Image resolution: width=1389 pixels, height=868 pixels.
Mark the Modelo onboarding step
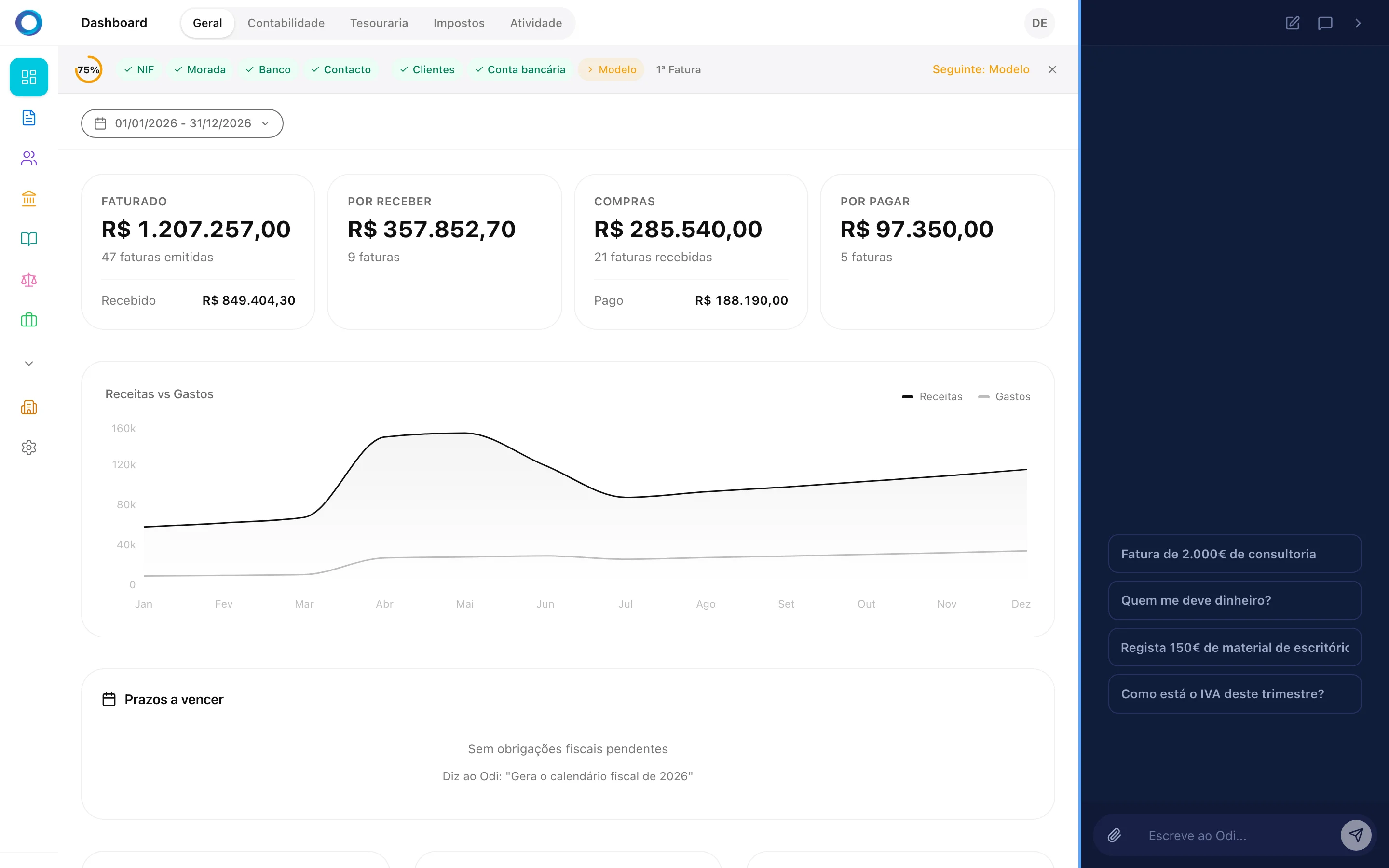[611, 69]
